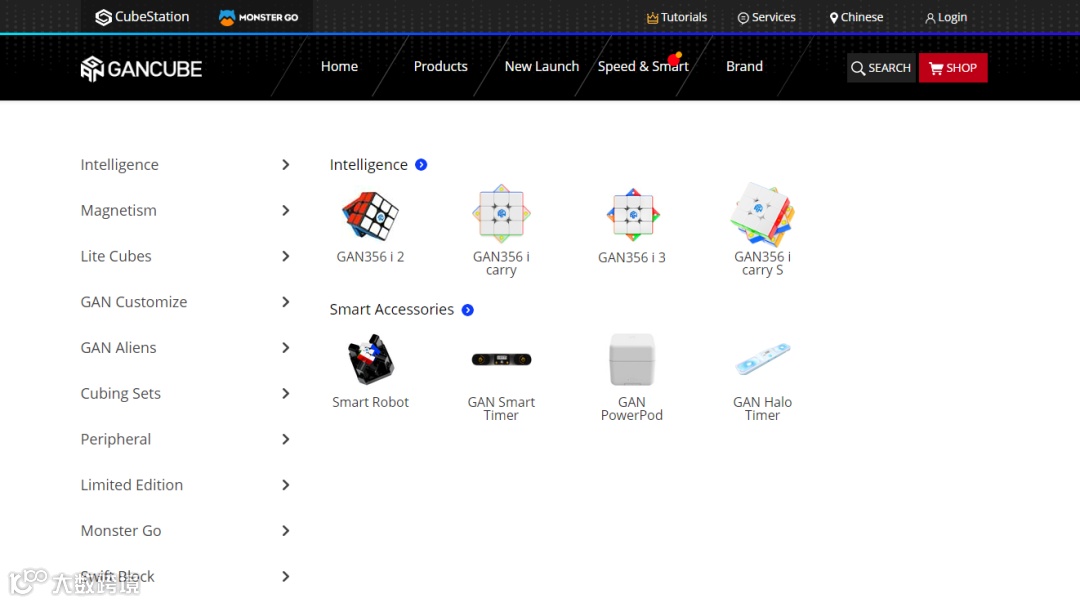Select the Magnetism category
The width and height of the screenshot is (1080, 603).
click(118, 210)
